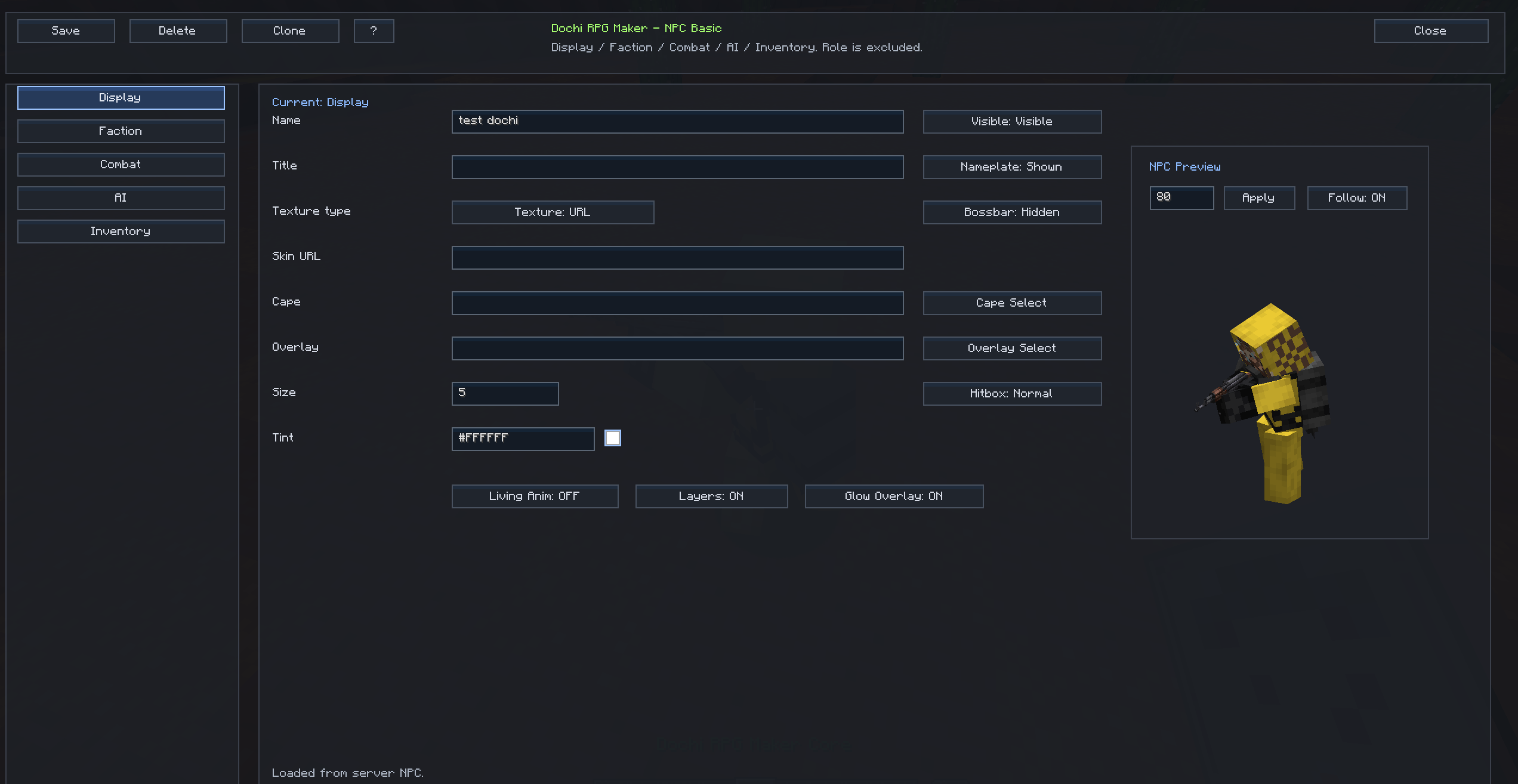Image resolution: width=1518 pixels, height=784 pixels.
Task: Select the AI section tab
Action: coord(121,198)
